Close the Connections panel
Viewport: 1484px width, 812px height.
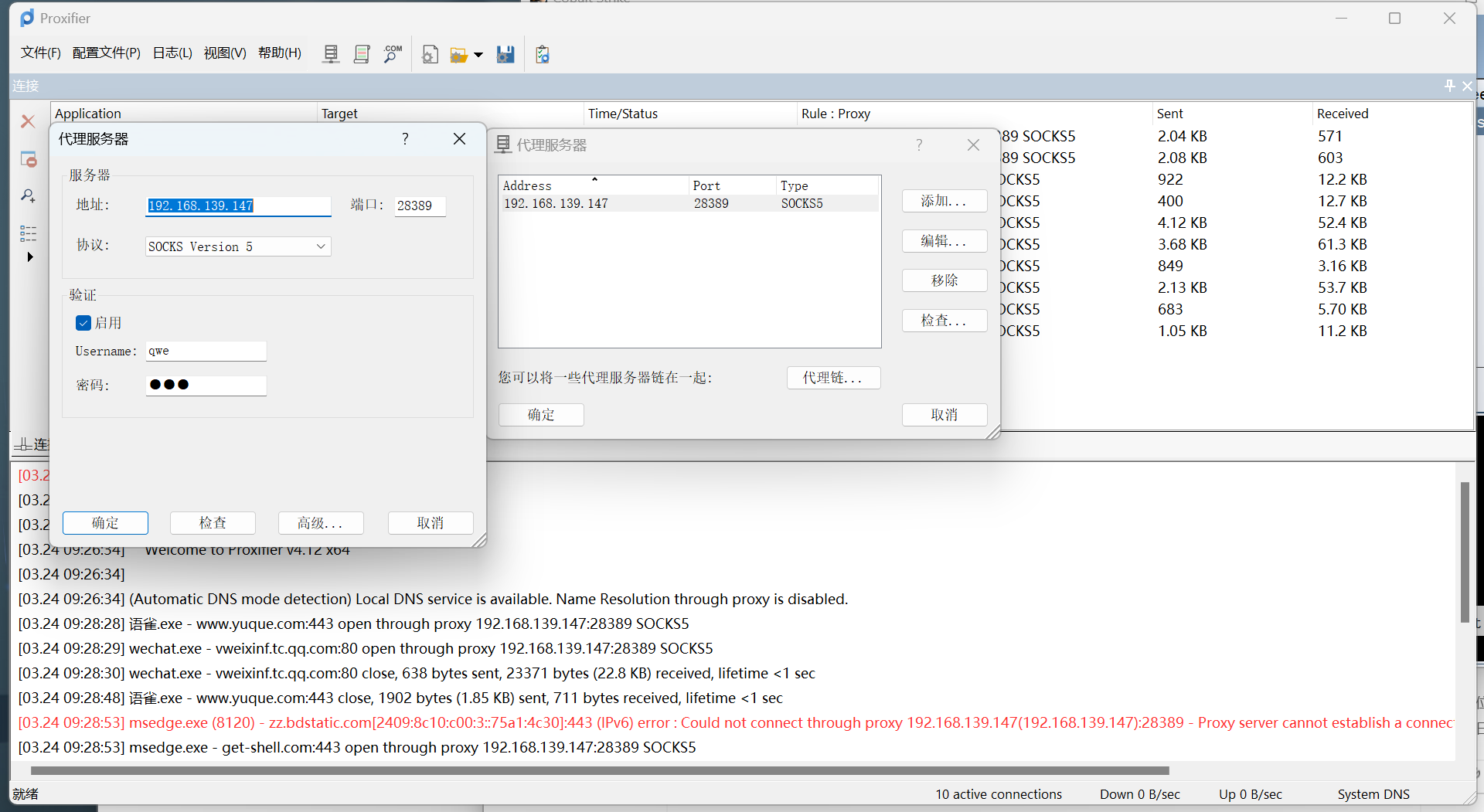(x=1467, y=86)
